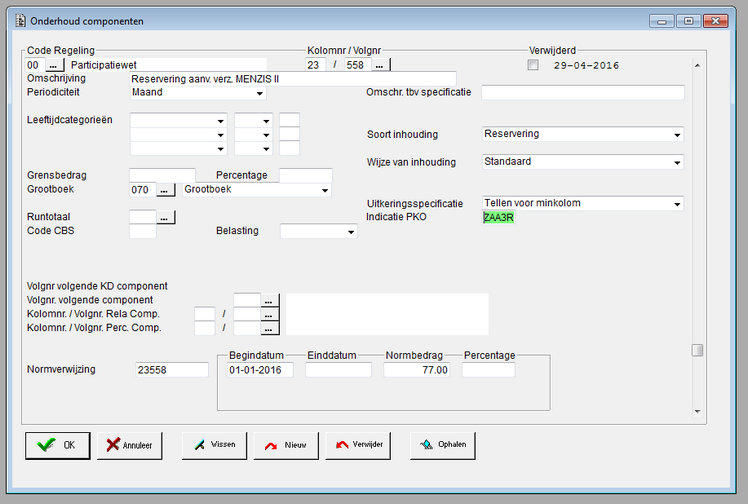Click the Indicatie PKO field ZAA3R
The image size is (748, 504).
pos(499,217)
